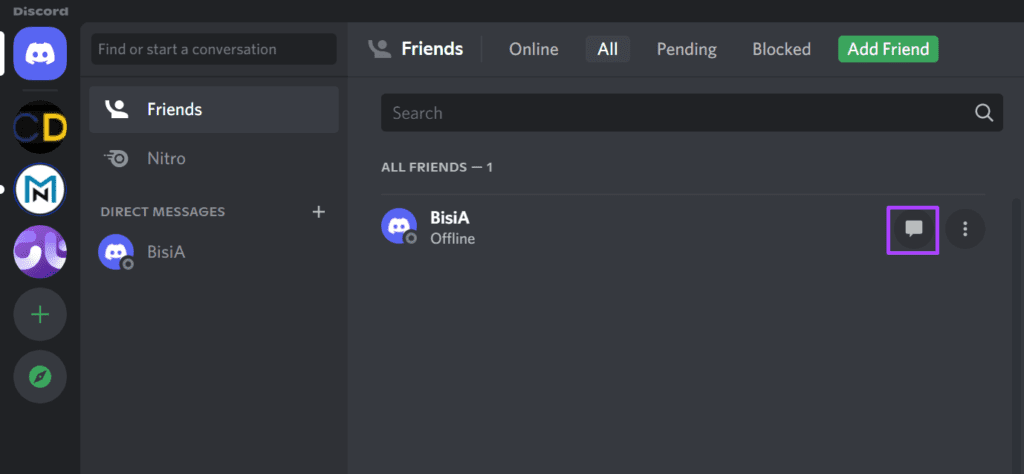View the Blocked tab
1024x474 pixels.
tap(781, 49)
